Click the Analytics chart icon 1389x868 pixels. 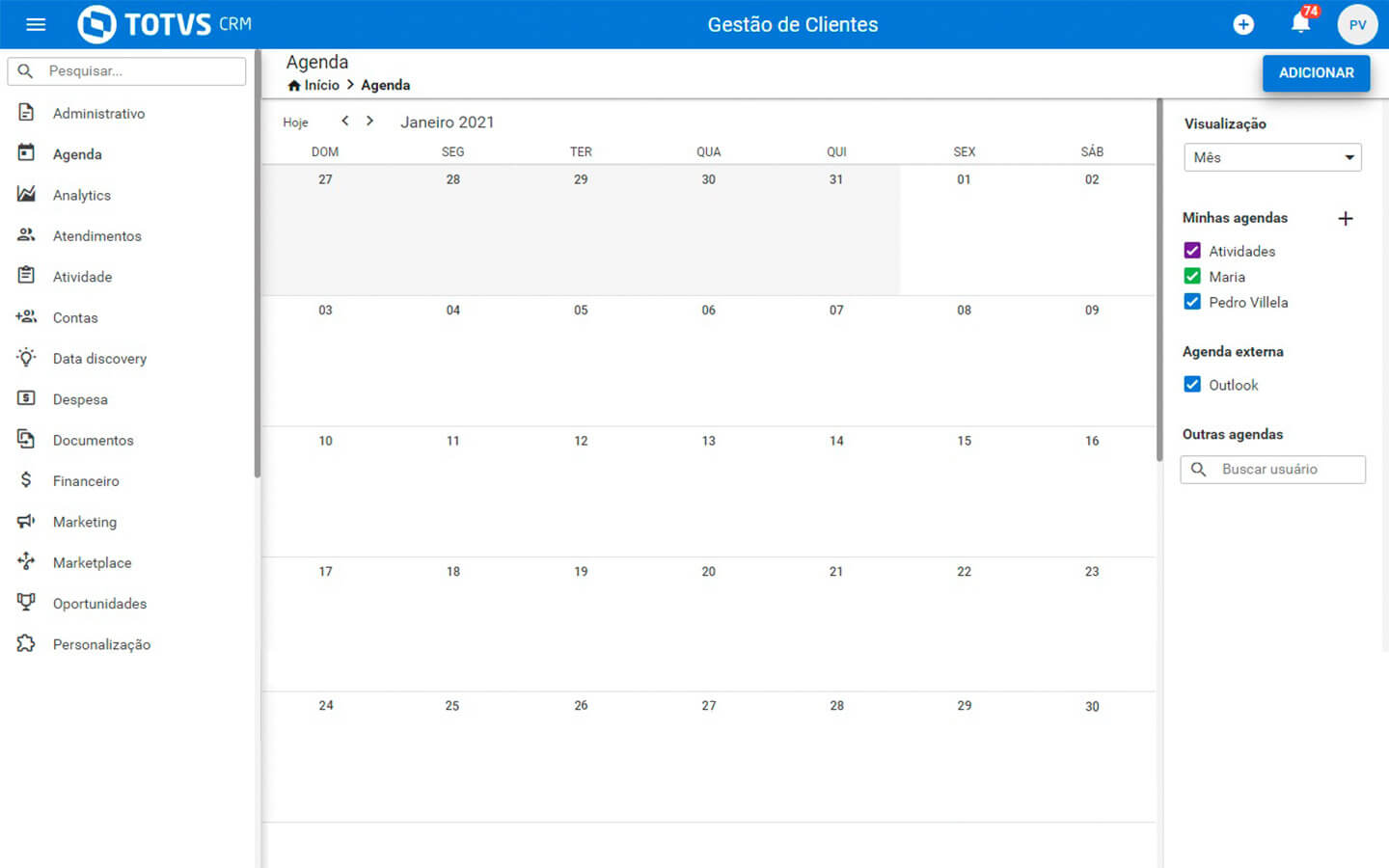coord(26,194)
